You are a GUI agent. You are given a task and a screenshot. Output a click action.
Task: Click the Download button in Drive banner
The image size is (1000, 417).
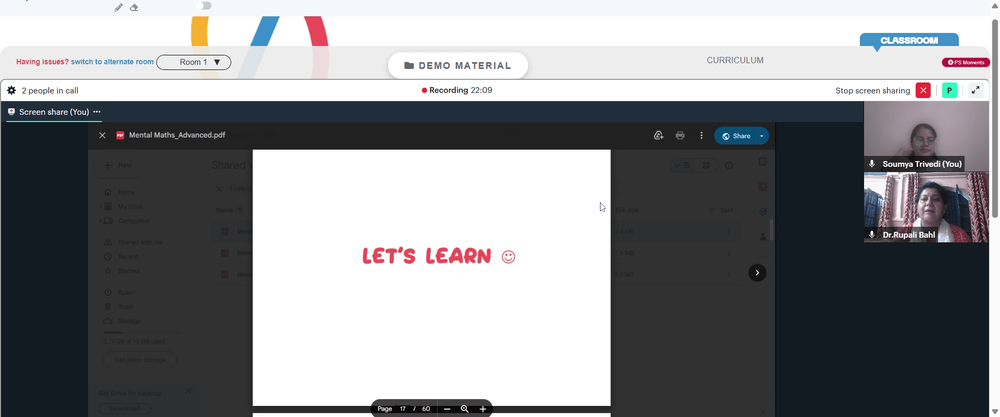[125, 408]
